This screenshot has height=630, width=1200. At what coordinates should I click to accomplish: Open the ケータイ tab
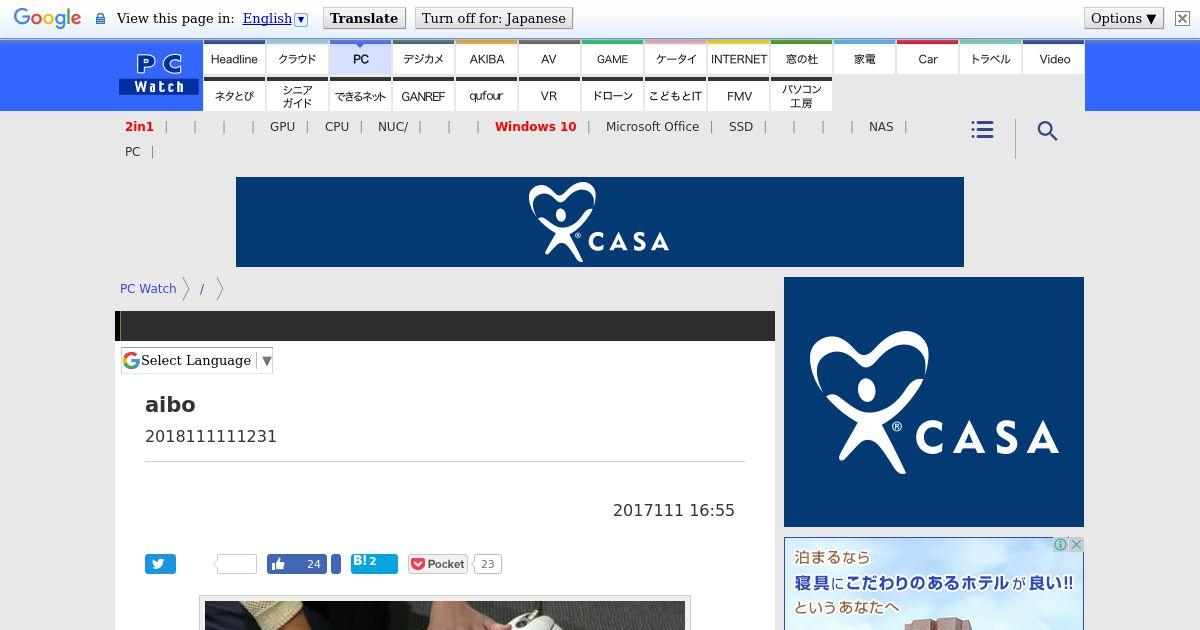[x=675, y=59]
